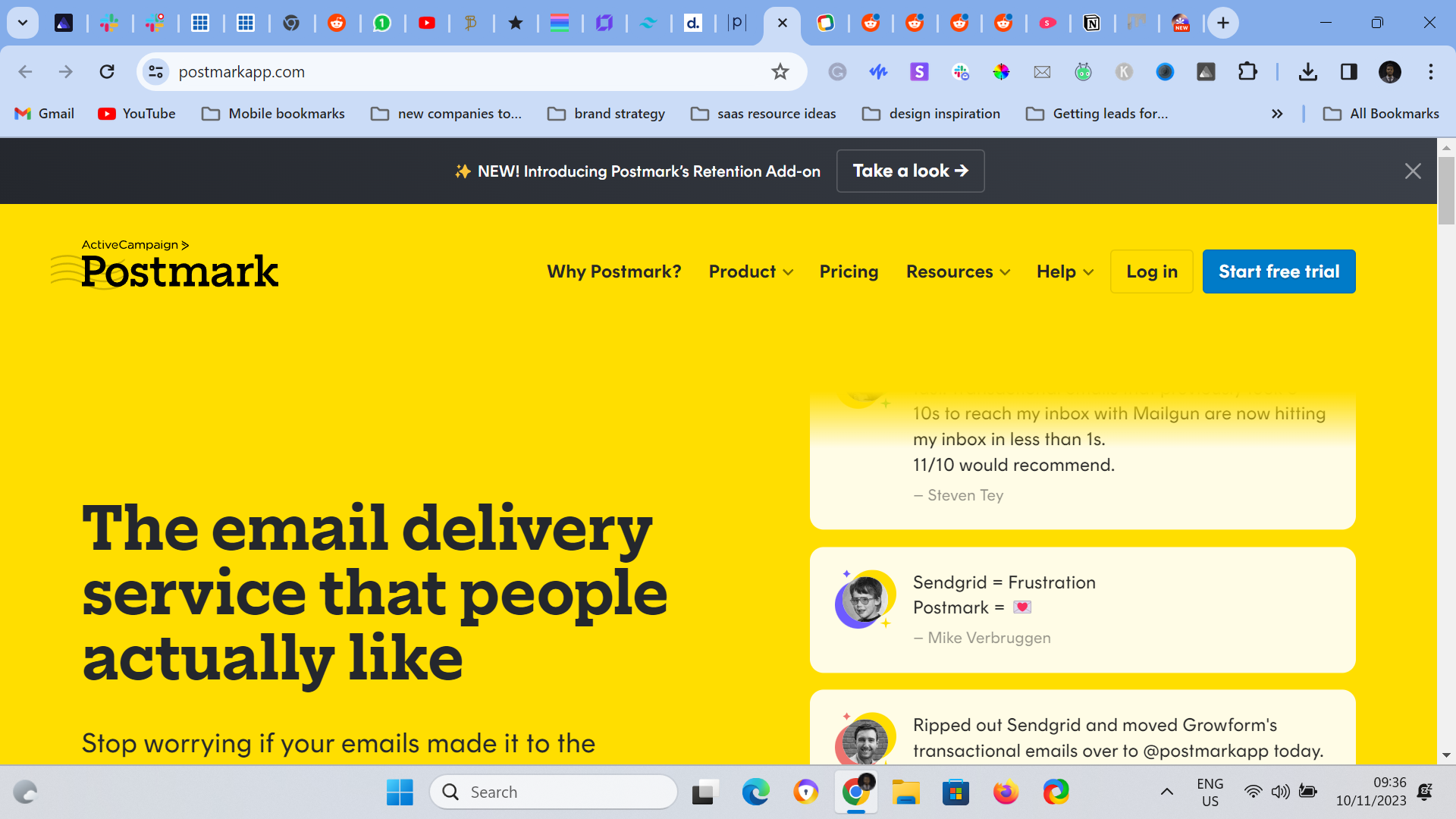Open Why Postmark? navigation link

[614, 271]
